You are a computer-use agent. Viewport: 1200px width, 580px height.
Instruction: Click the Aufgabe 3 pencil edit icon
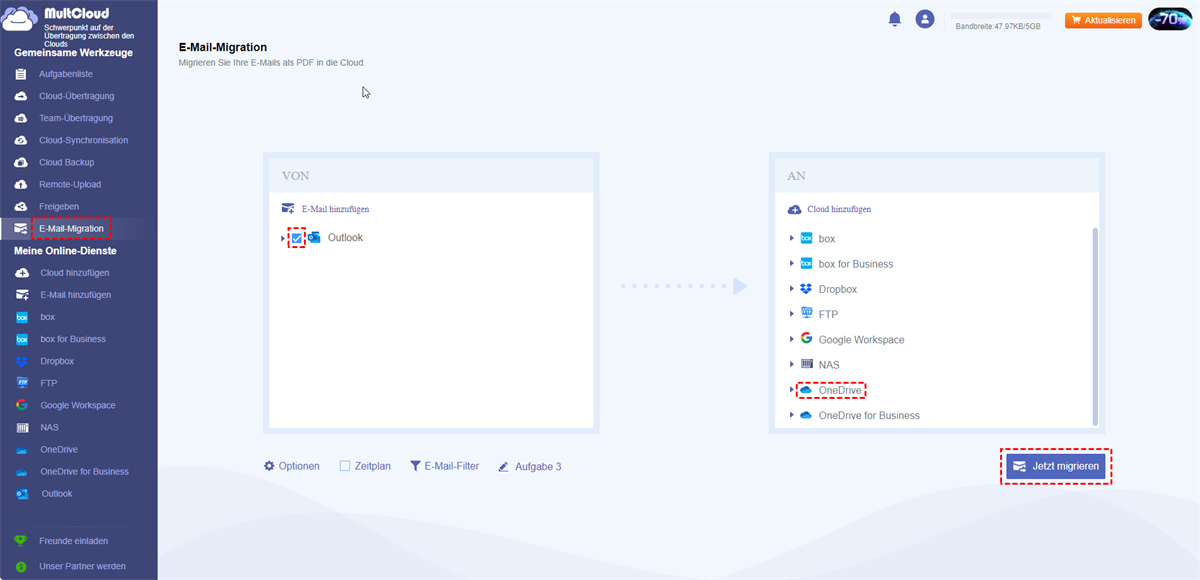[504, 467]
